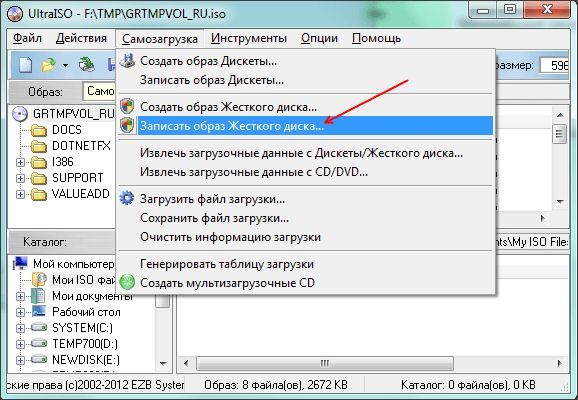Expand the SYSTEM(C:) drive node
This screenshot has width=578, height=400.
coord(21,328)
